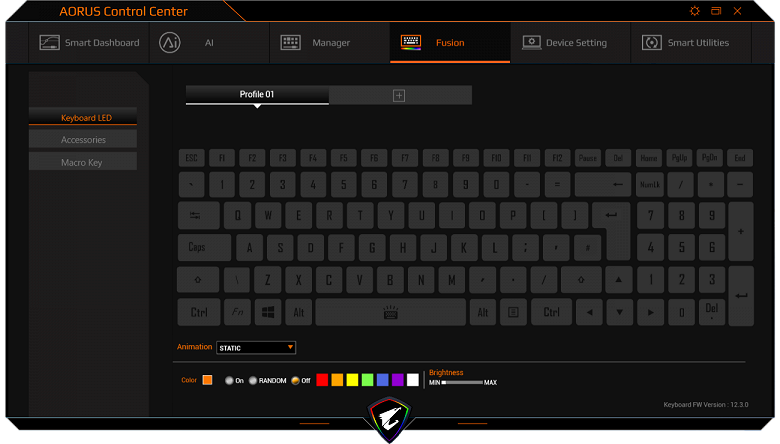The width and height of the screenshot is (780, 444).
Task: Click the window restore icon in title bar
Action: [x=716, y=11]
